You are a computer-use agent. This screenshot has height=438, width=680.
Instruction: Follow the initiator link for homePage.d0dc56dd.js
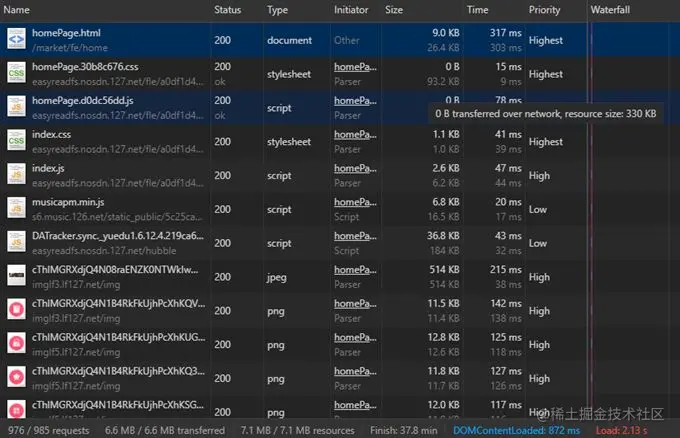(355, 101)
